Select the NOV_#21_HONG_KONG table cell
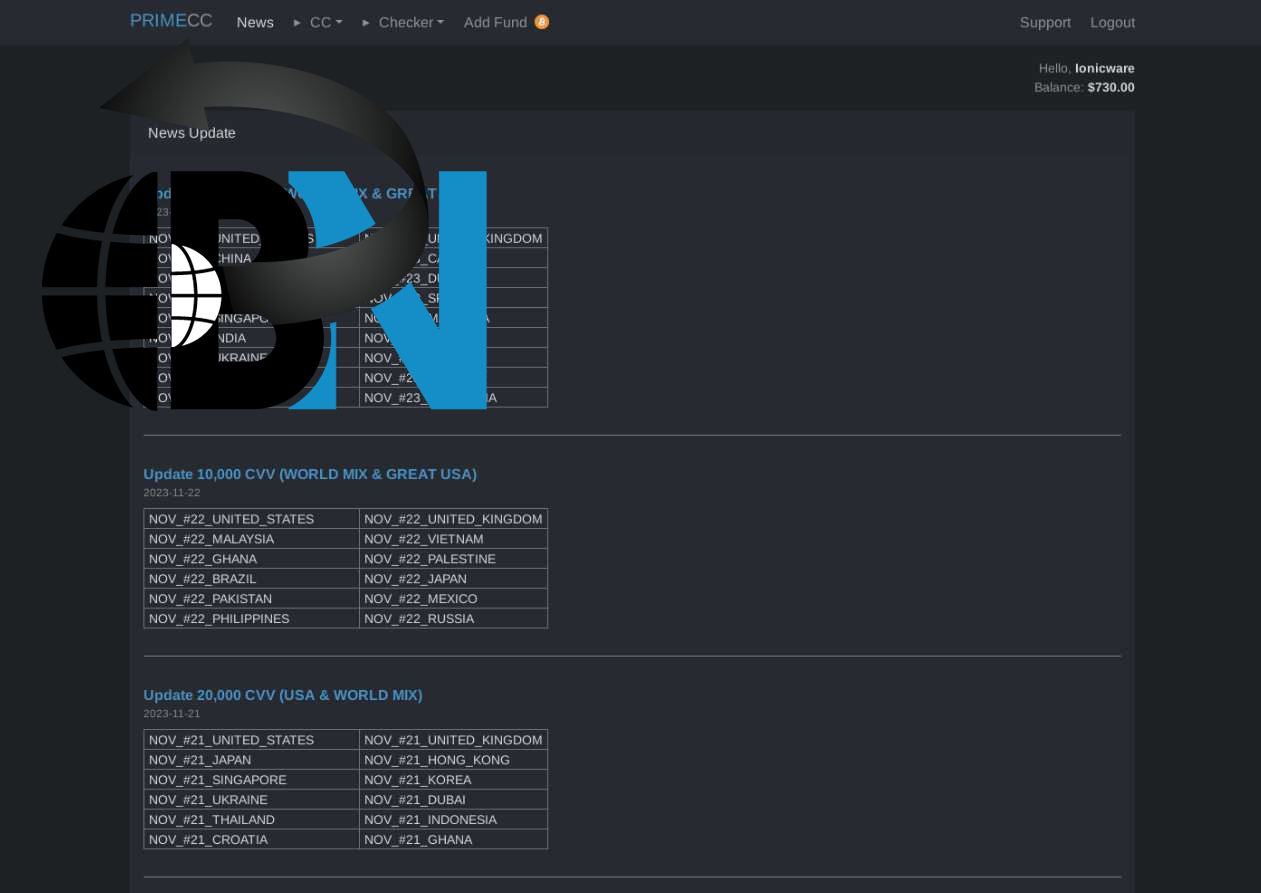Screen dimensions: 1261x893 437,760
